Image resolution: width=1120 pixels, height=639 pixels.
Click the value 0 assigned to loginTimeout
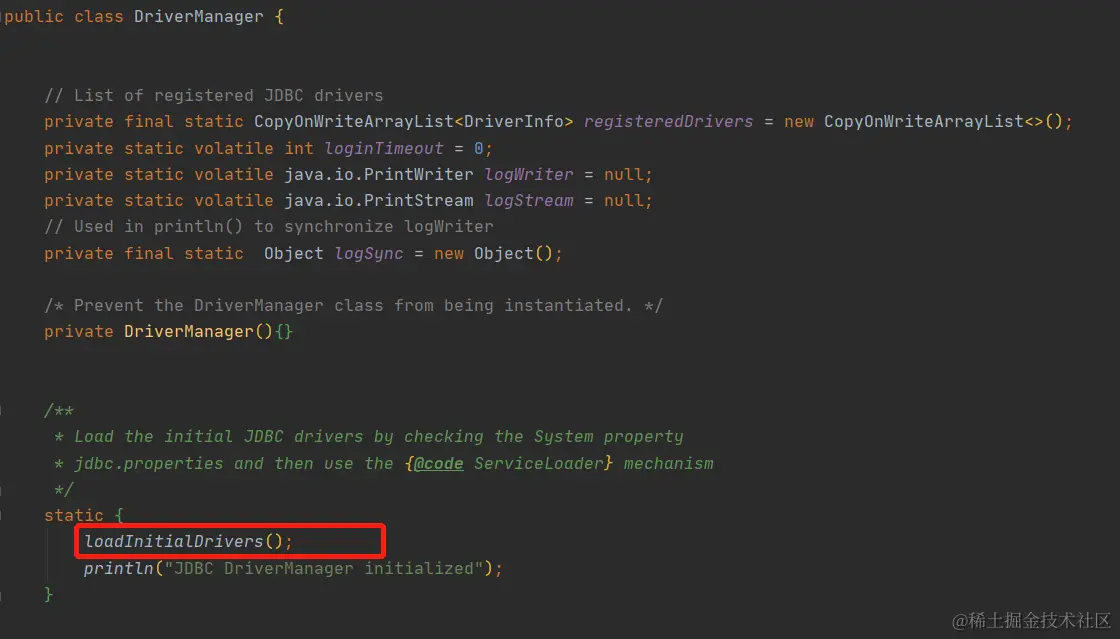(479, 149)
